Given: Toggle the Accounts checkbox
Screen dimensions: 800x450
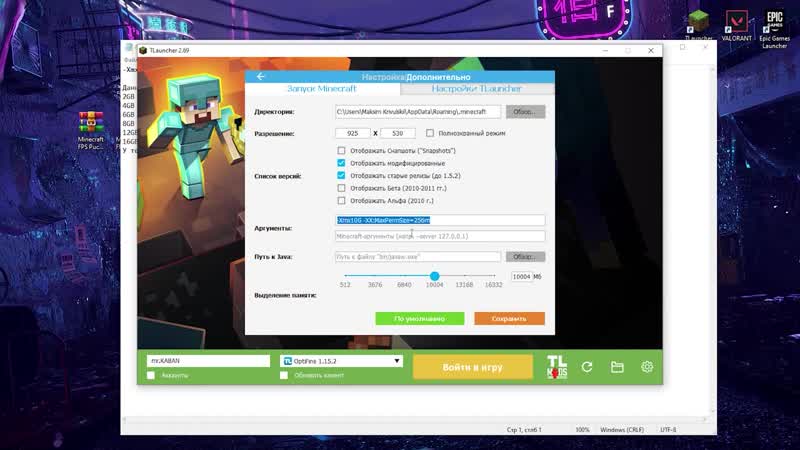Looking at the screenshot, I should click(x=151, y=376).
